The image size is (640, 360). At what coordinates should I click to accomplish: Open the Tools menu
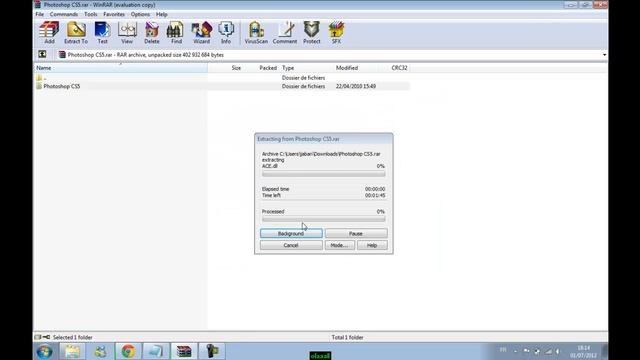pyautogui.click(x=91, y=14)
